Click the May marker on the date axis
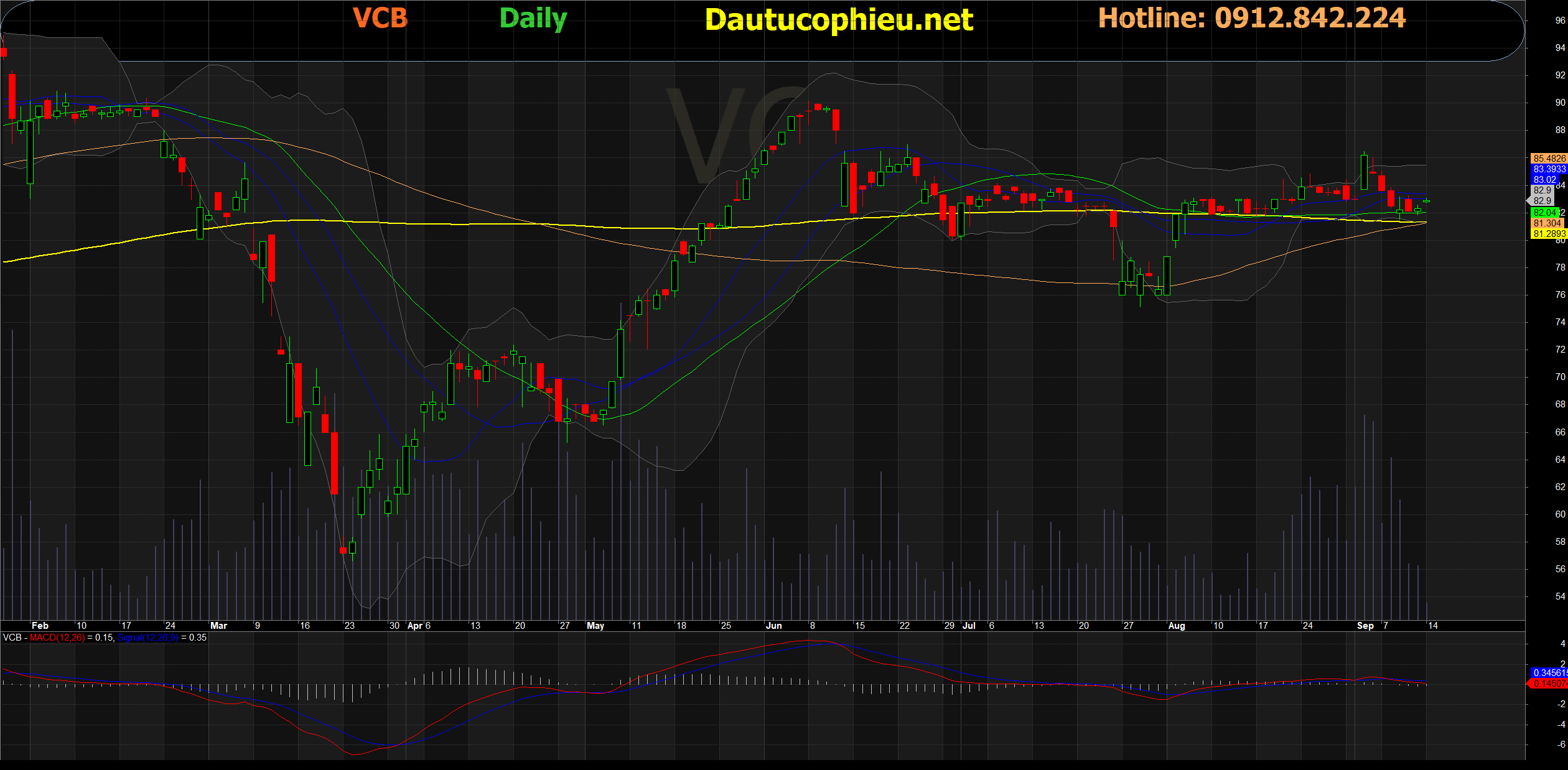Viewport: 1568px width, 770px height. [595, 626]
